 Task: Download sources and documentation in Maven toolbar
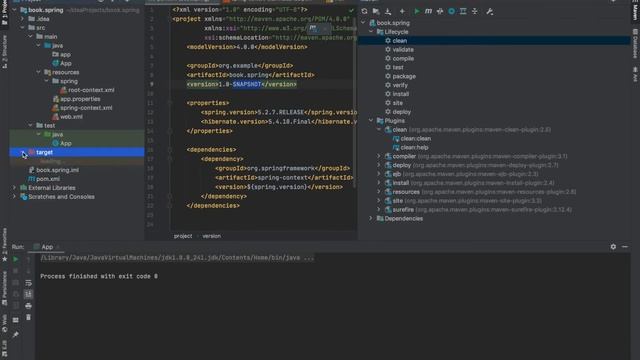pos(388,11)
